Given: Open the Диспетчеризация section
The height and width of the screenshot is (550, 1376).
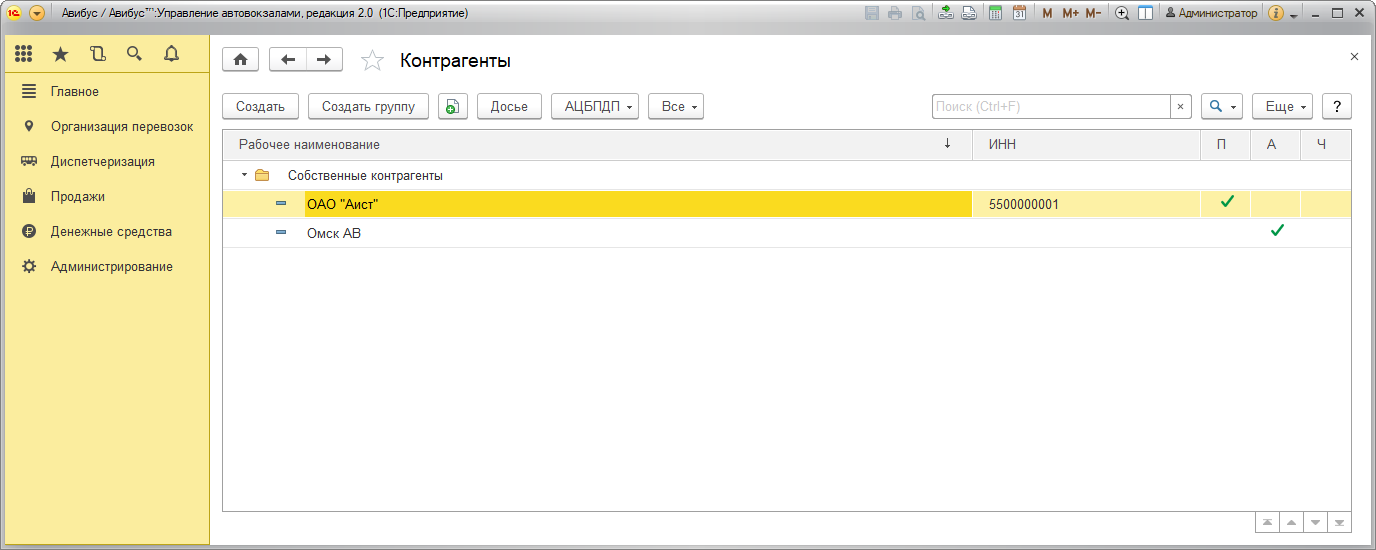Looking at the screenshot, I should pyautogui.click(x=102, y=161).
